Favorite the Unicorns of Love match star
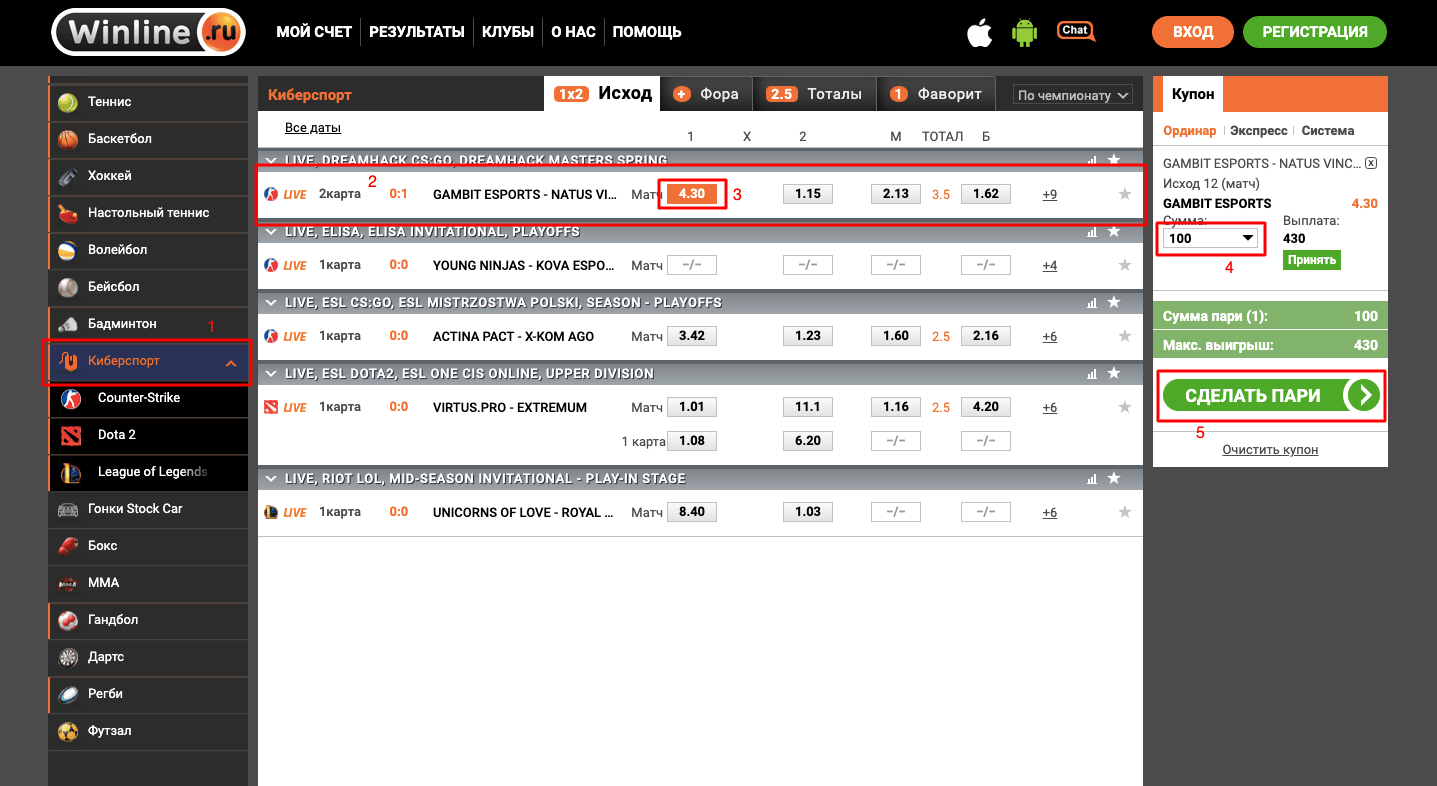Viewport: 1437px width, 786px height. click(1124, 512)
